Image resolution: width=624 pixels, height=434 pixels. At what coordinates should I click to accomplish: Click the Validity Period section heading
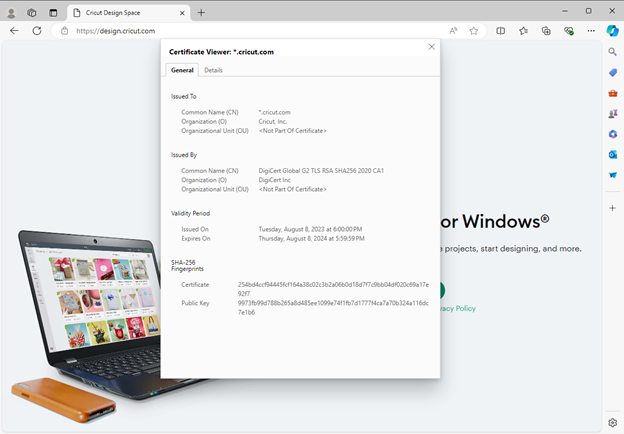(x=190, y=213)
